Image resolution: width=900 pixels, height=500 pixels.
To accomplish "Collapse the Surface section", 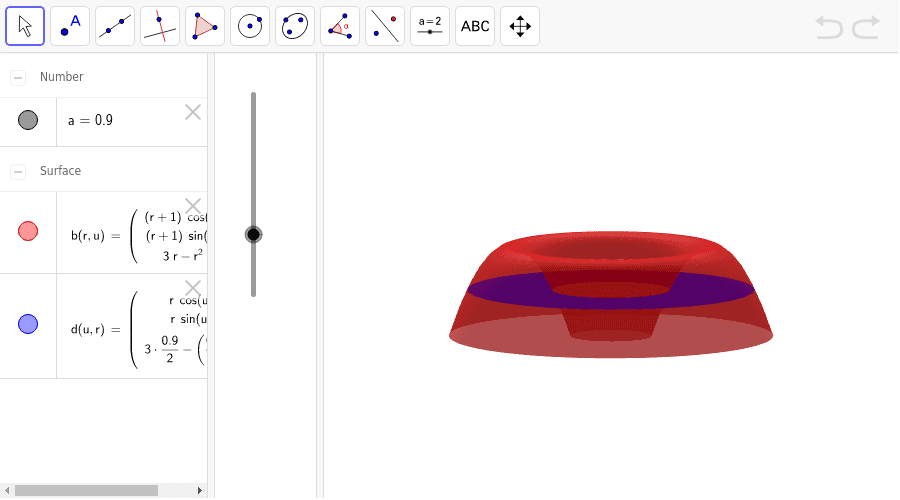I will tap(18, 171).
